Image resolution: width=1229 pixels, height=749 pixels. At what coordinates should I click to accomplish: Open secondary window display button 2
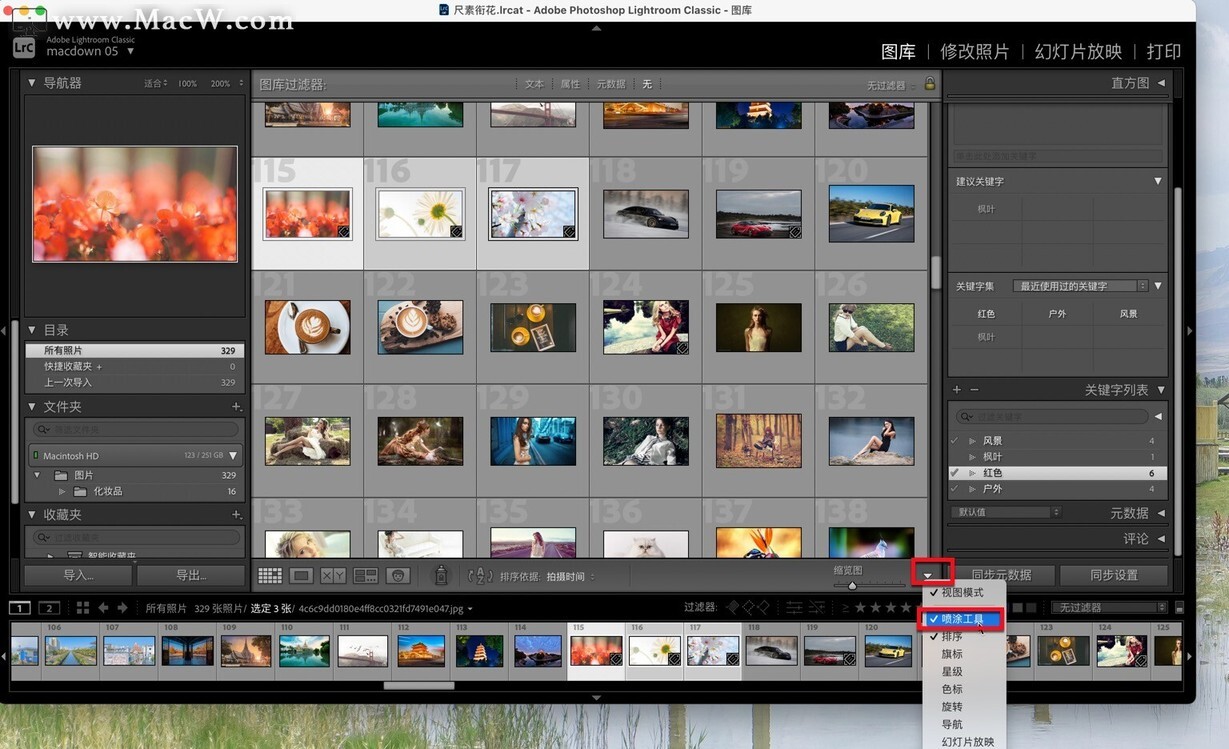click(49, 608)
